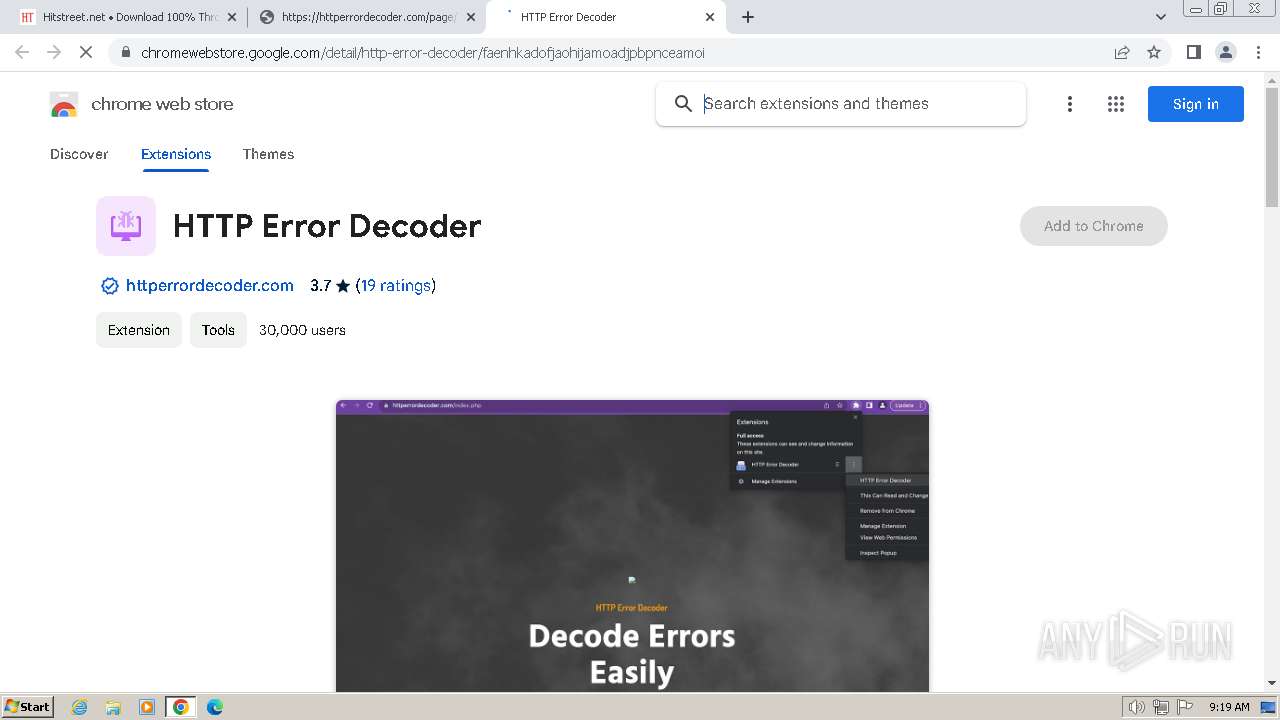This screenshot has height=720, width=1280.
Task: Open Chrome's three-dot menu
Action: 1259,52
